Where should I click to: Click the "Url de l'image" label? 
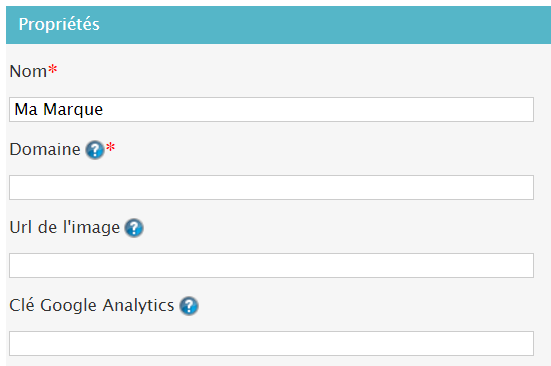(65, 228)
